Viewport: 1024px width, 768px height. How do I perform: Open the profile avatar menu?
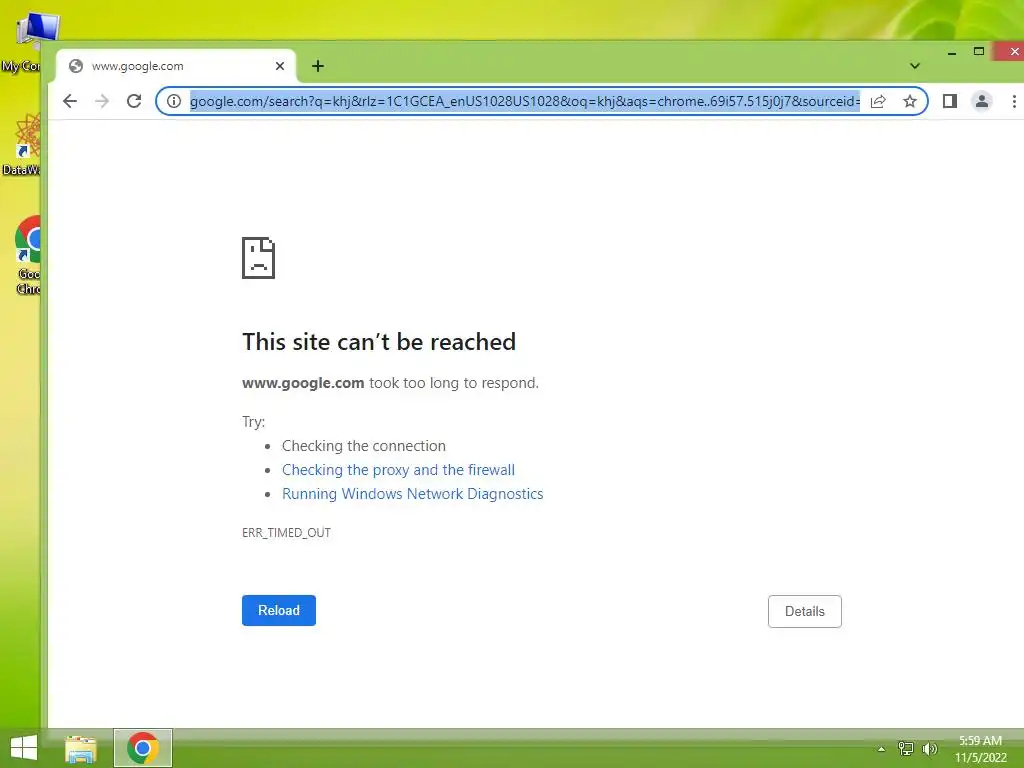(x=982, y=101)
